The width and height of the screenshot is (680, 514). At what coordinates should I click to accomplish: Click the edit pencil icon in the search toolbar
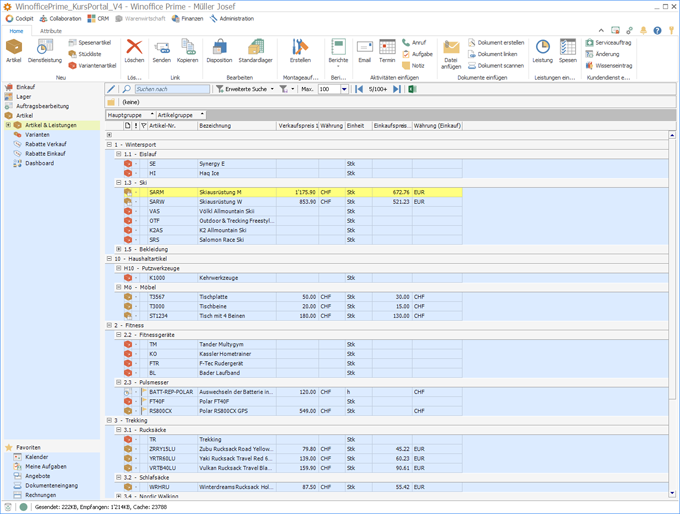111,89
